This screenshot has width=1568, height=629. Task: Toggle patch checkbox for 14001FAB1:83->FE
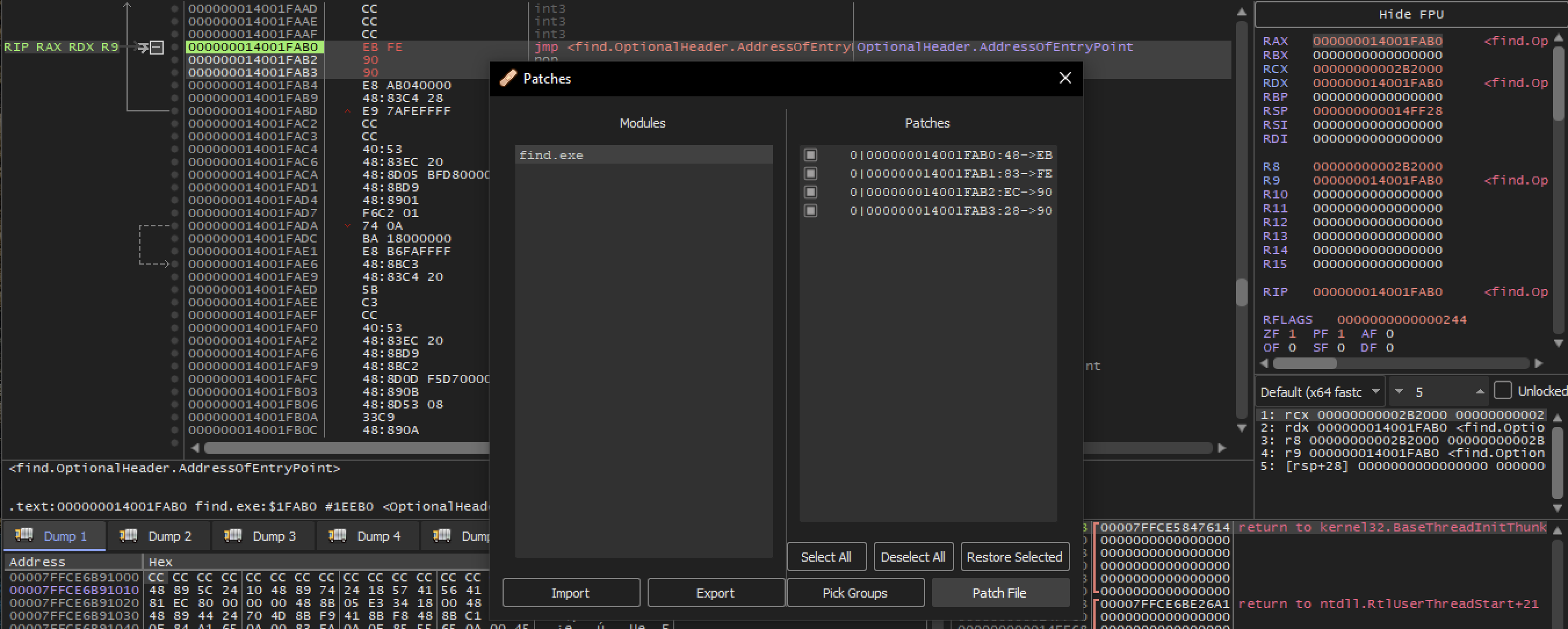pyautogui.click(x=810, y=173)
